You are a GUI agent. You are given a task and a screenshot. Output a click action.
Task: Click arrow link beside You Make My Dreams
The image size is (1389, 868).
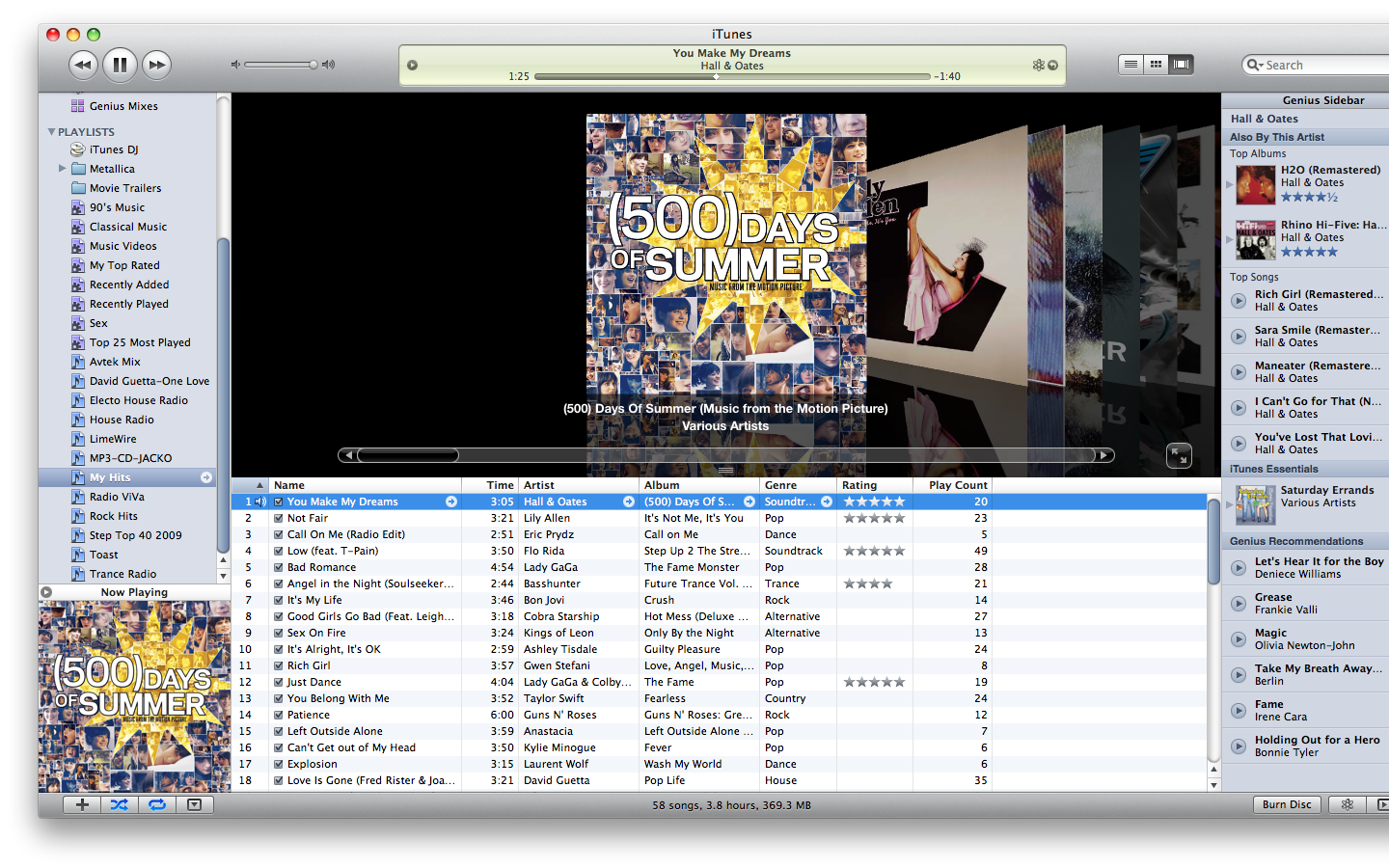[451, 502]
